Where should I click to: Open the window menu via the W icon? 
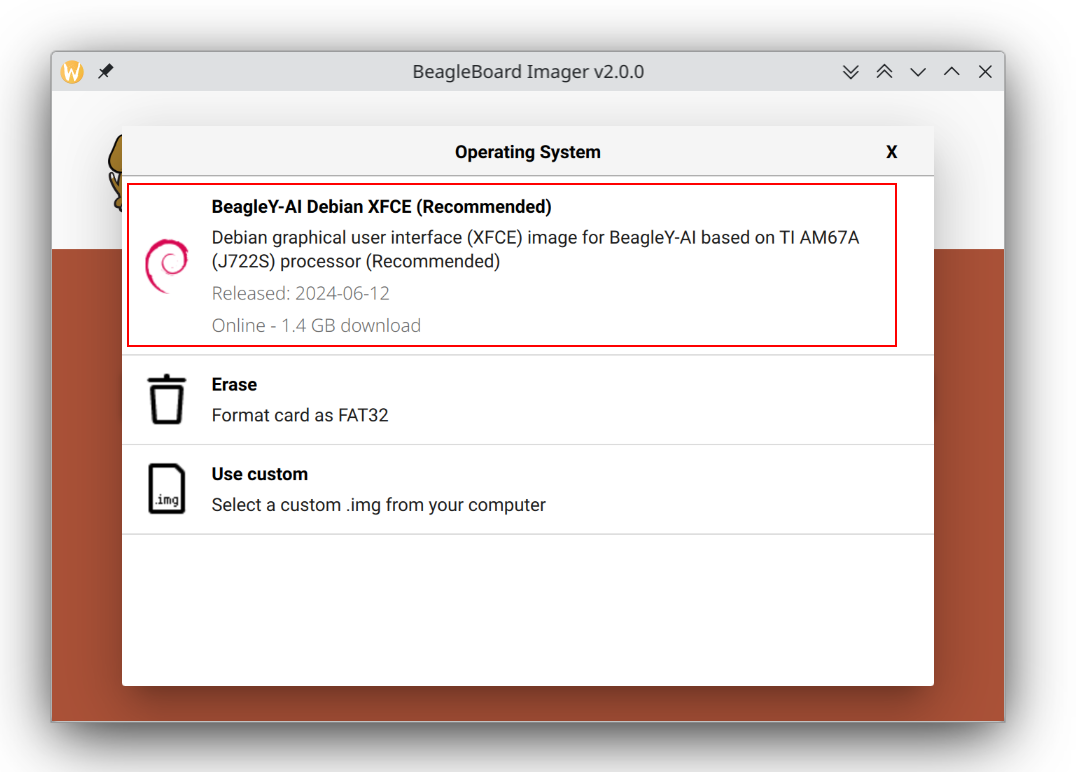(x=70, y=71)
